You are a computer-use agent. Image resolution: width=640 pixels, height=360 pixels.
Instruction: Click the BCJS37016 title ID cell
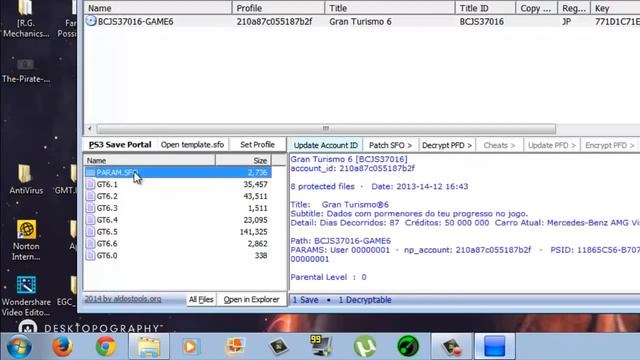[482, 22]
